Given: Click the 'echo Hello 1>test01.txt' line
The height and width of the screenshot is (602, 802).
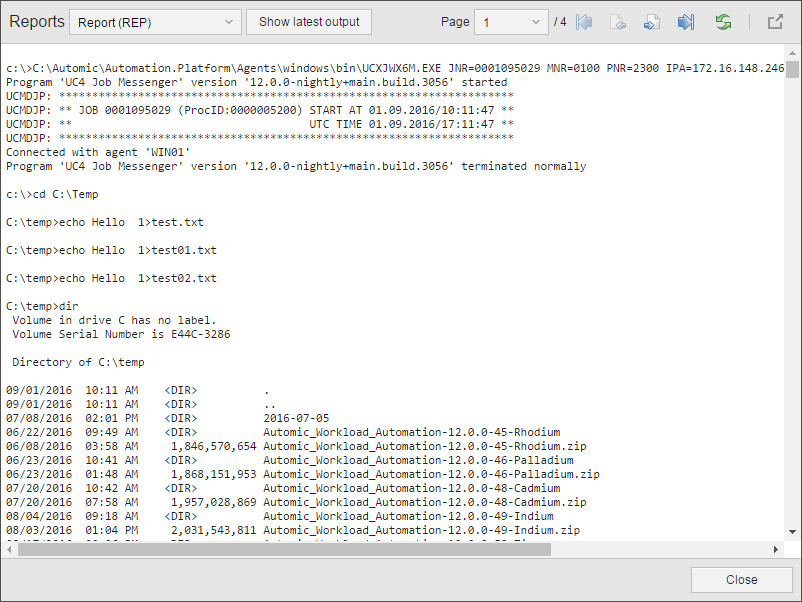Looking at the screenshot, I should (112, 250).
